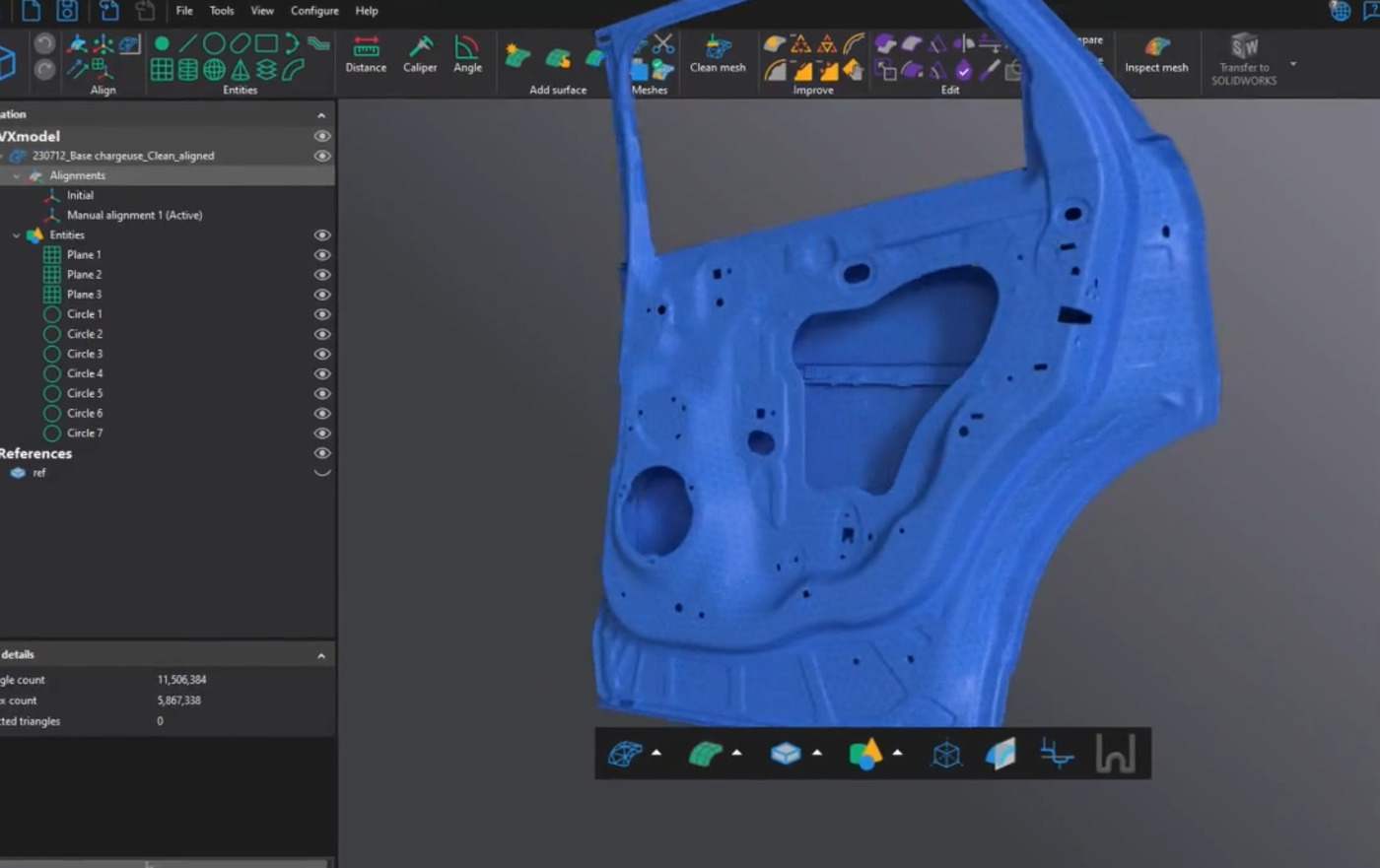The image size is (1380, 868).
Task: Collapse the Entities tree node
Action: [x=17, y=235]
